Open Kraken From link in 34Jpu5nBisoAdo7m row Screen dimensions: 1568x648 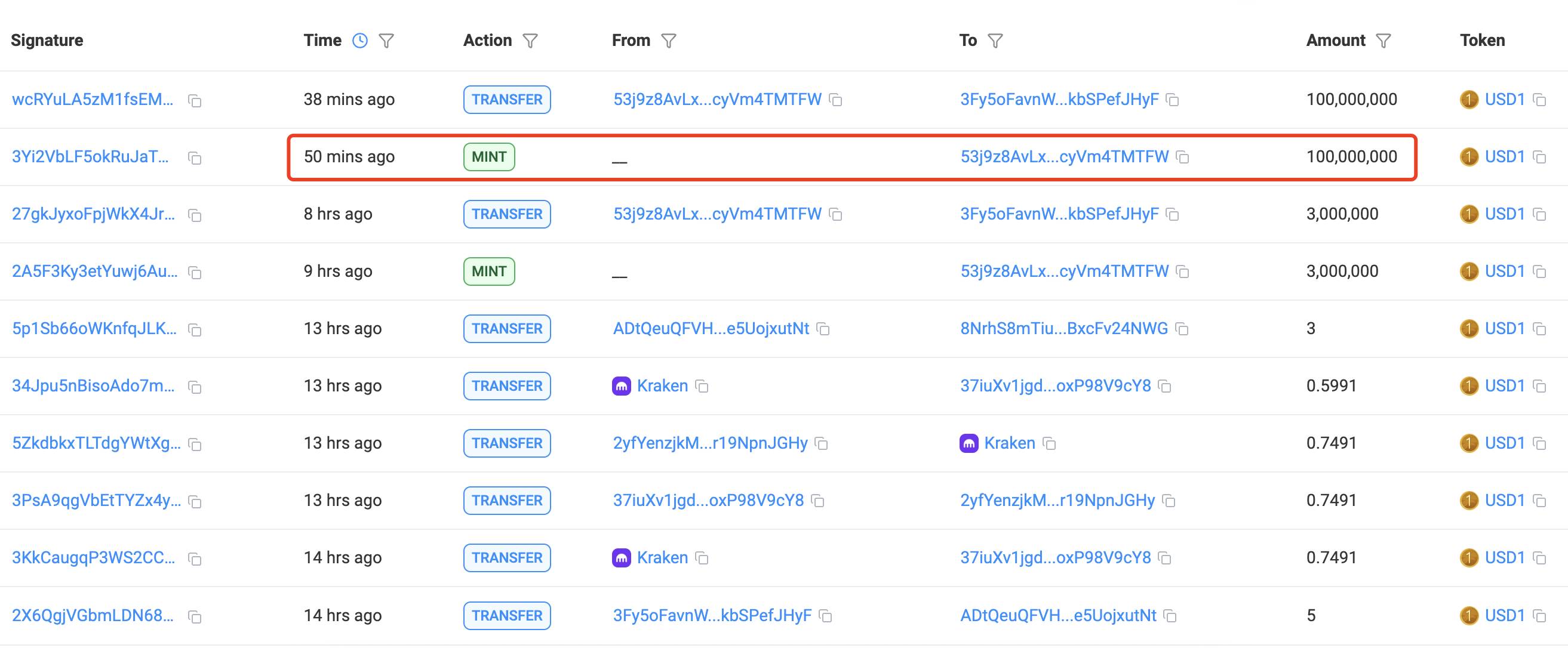pos(662,386)
